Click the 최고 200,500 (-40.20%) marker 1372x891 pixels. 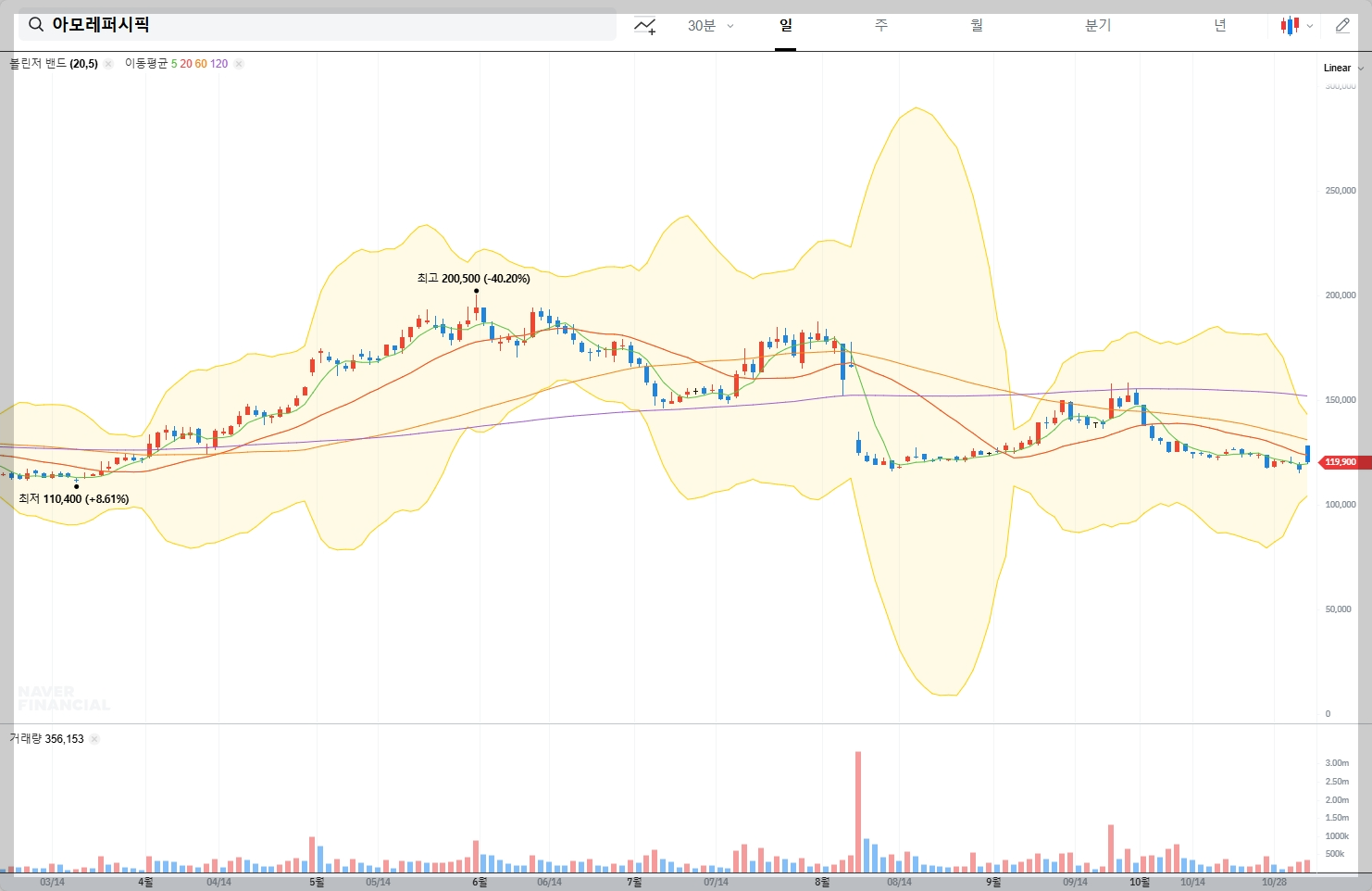[473, 279]
